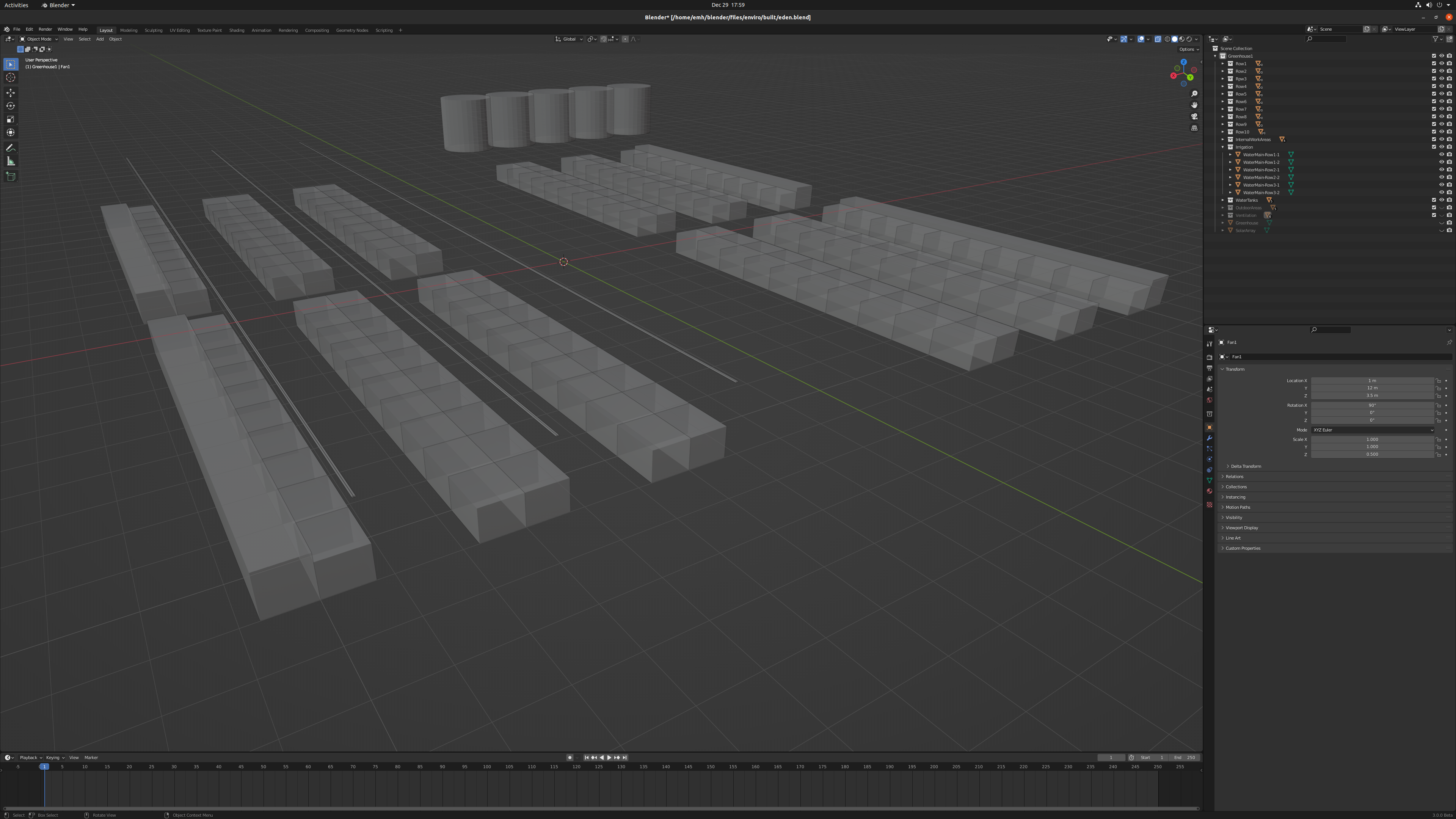Hide WaterMain-Row2-1 in viewport

(1441, 169)
